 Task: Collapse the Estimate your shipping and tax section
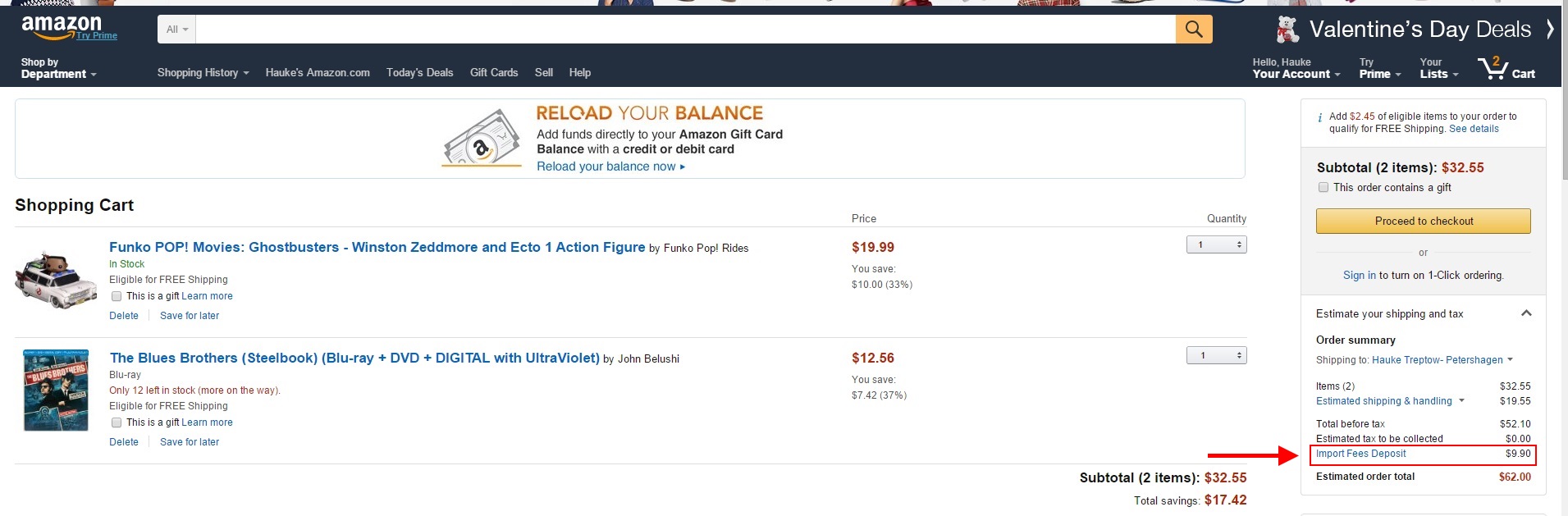pos(1526,313)
